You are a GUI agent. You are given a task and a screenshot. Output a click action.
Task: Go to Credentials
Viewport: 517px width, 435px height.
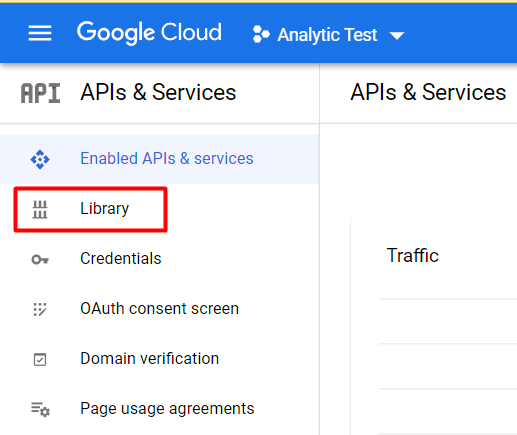click(x=121, y=259)
